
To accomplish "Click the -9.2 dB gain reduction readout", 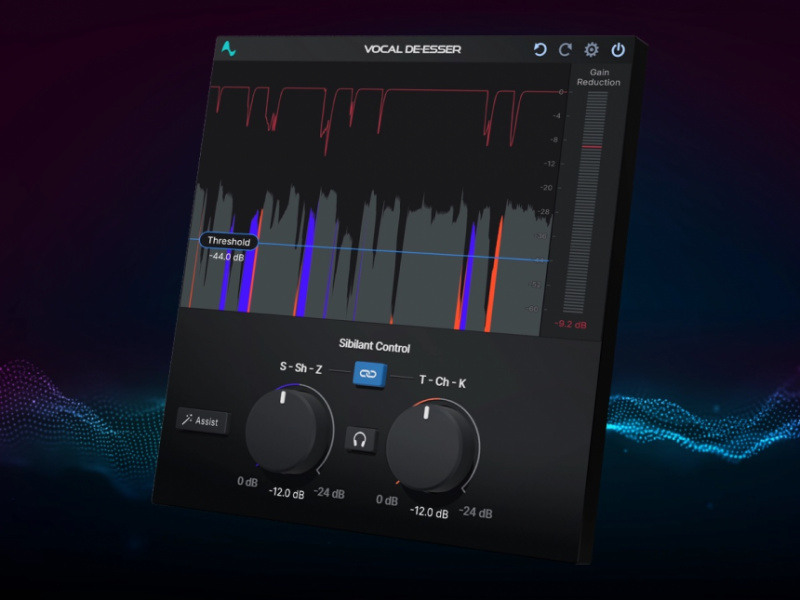I will click(x=570, y=324).
